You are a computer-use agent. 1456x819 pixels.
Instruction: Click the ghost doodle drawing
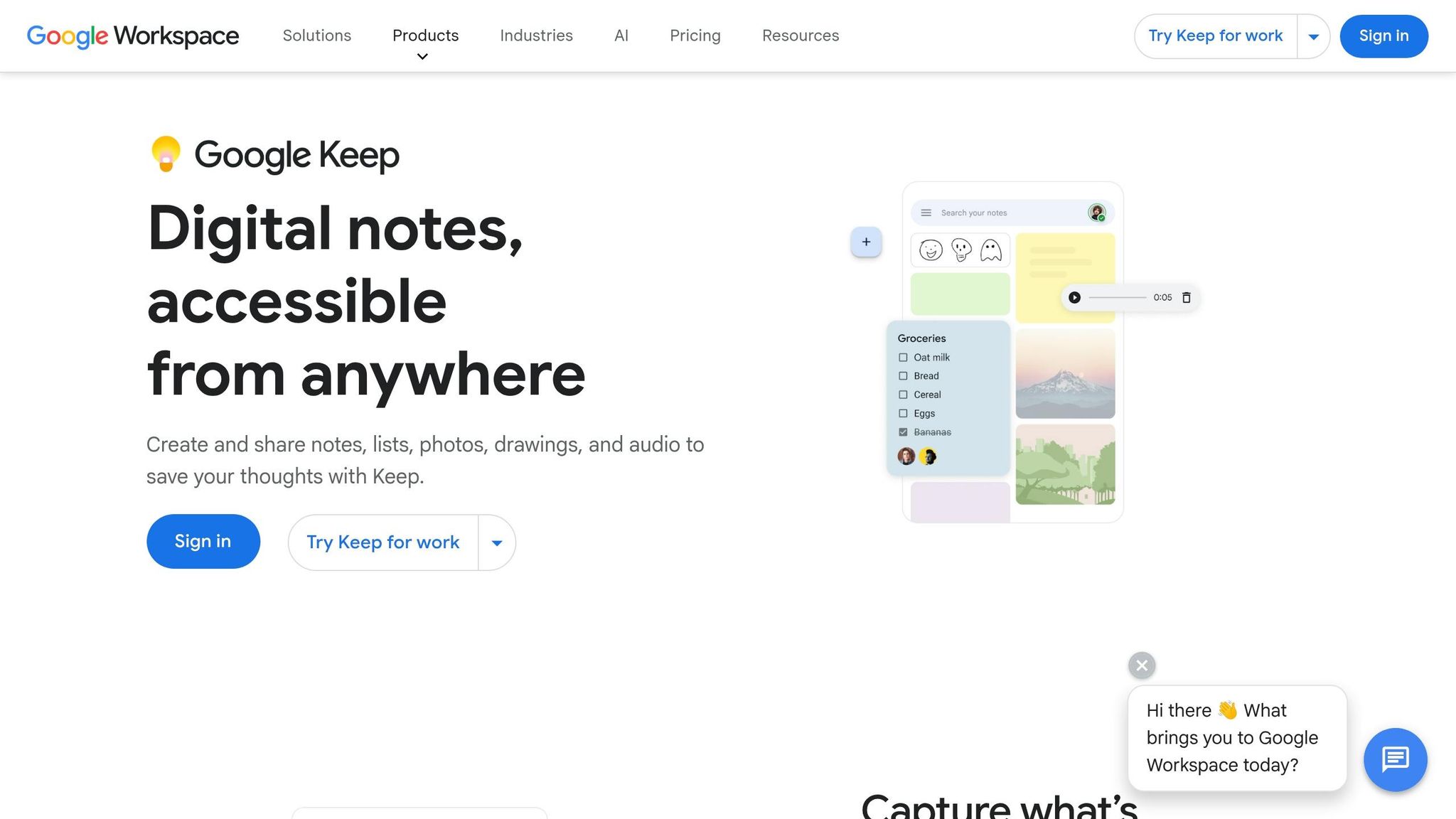991,250
